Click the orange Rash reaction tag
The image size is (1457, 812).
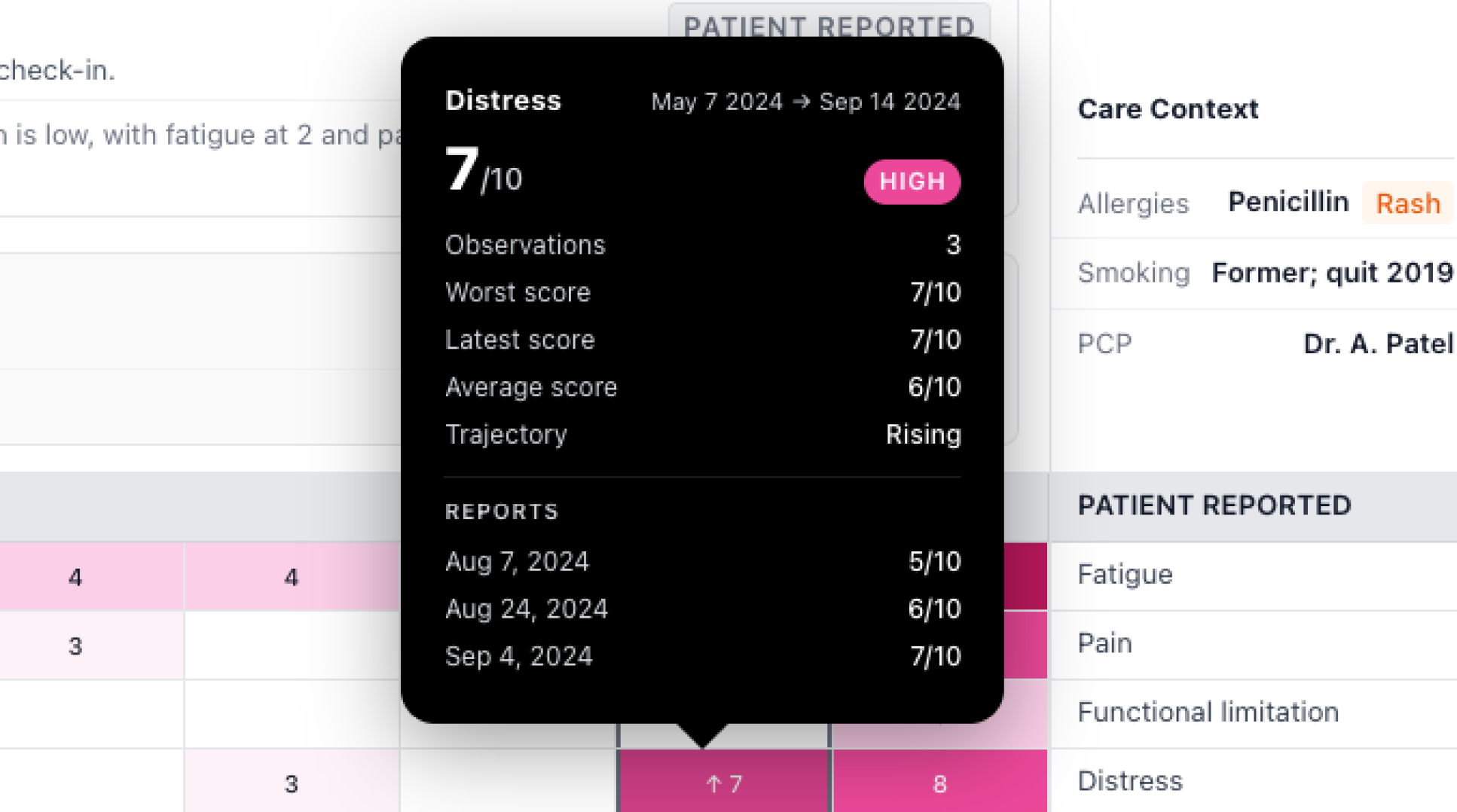point(1407,203)
